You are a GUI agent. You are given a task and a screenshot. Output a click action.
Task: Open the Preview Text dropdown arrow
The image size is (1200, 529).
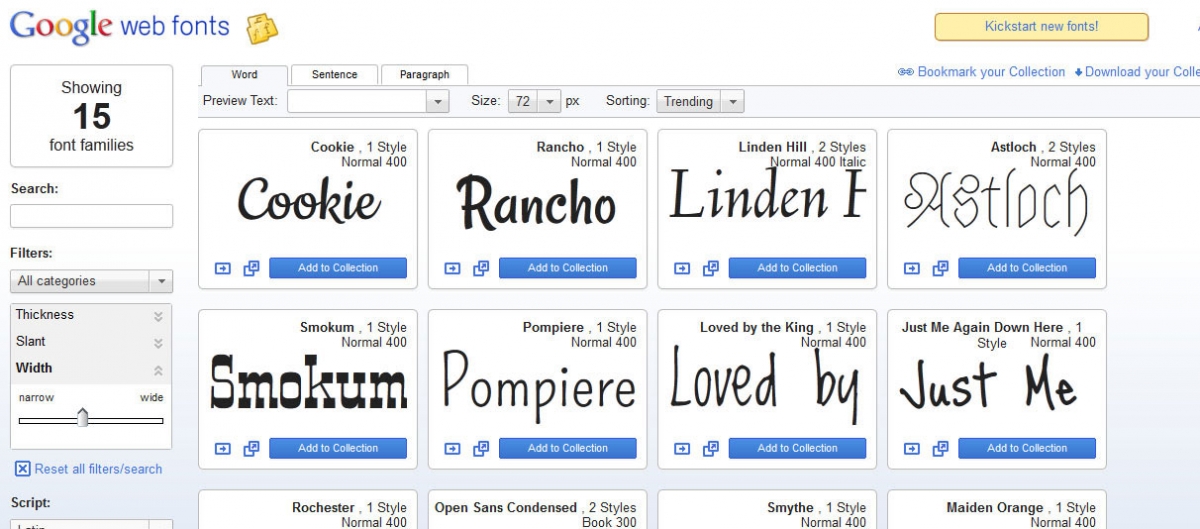pos(437,101)
